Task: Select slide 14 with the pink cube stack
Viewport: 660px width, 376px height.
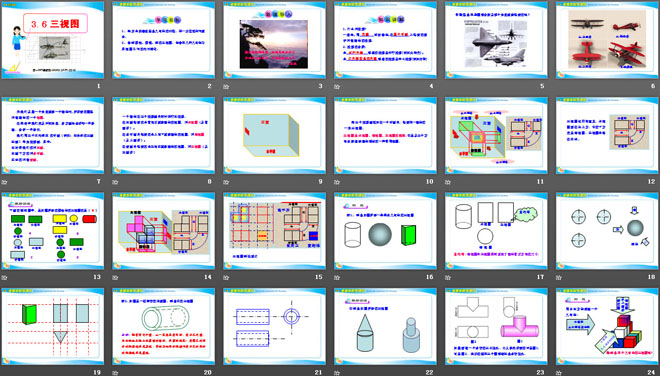Action: pyautogui.click(x=164, y=231)
